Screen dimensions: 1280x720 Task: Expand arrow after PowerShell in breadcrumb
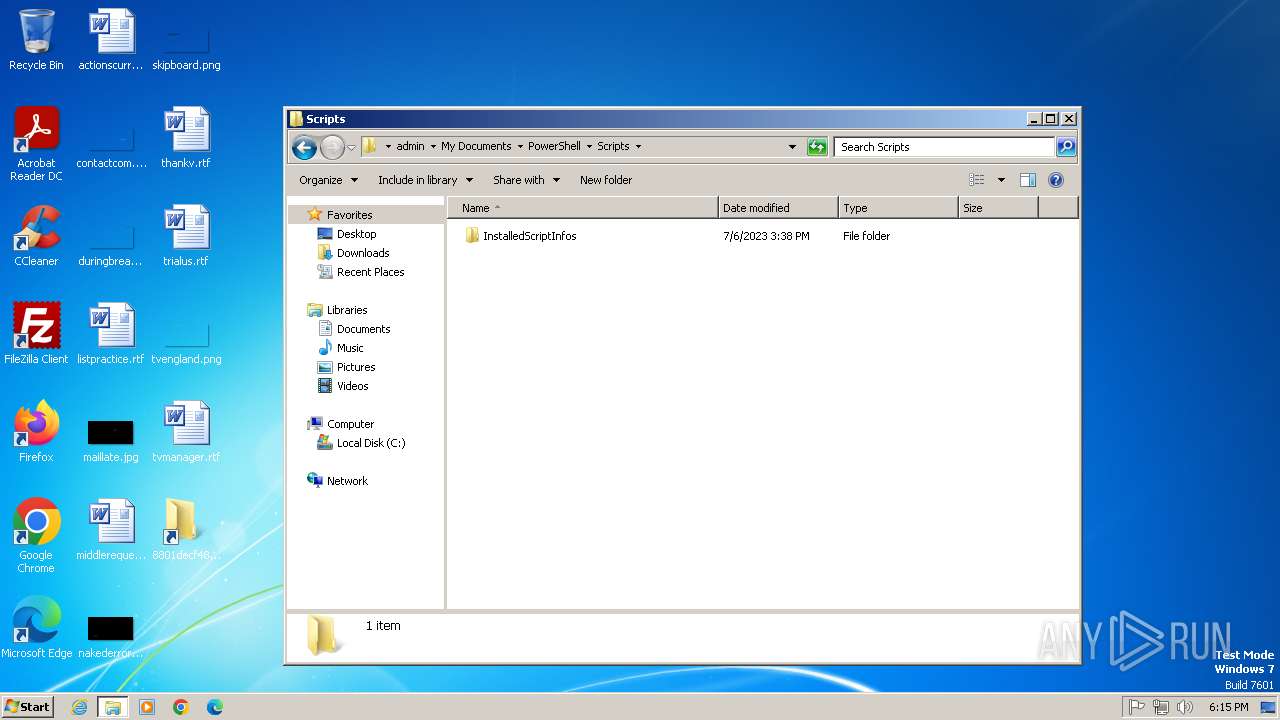click(589, 146)
